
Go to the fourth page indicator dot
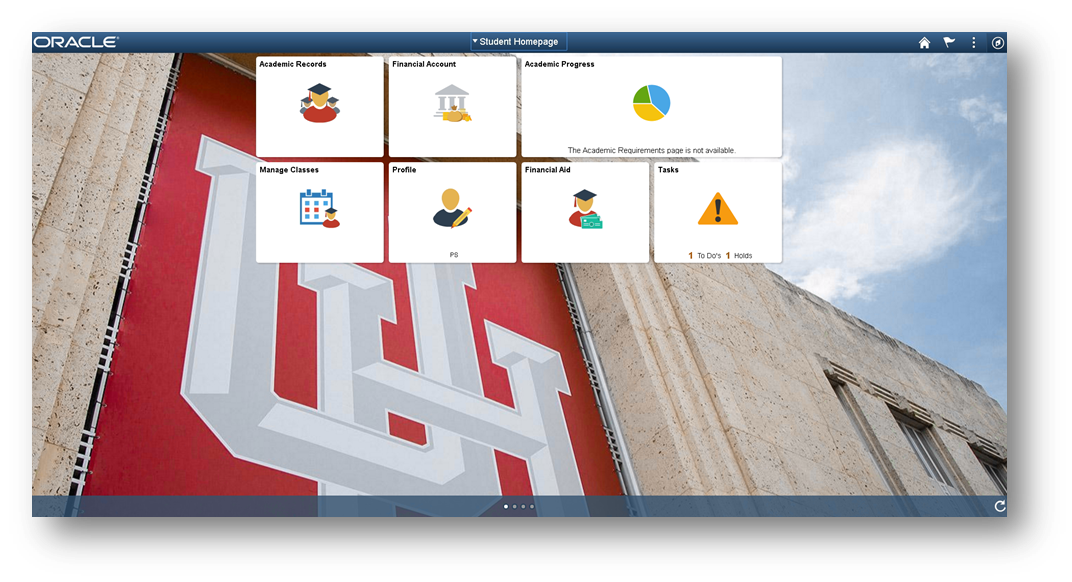(x=532, y=507)
